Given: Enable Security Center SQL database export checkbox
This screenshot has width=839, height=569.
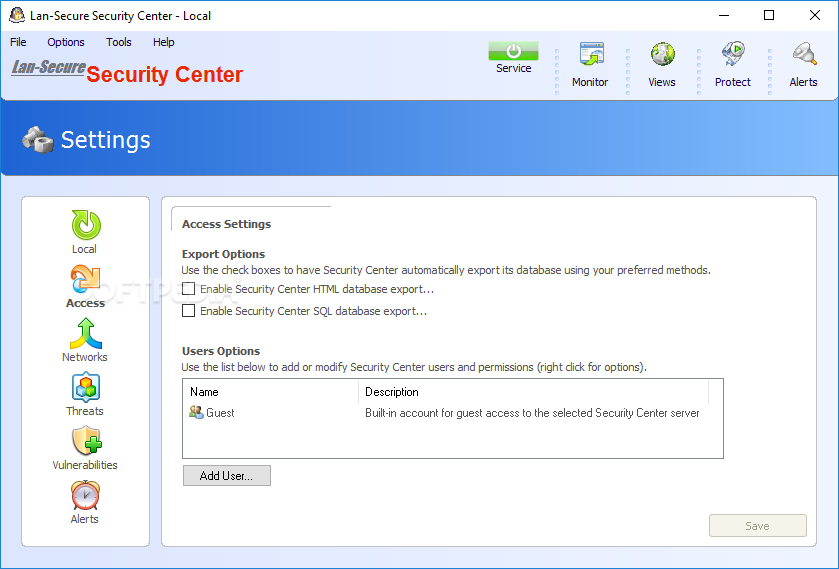Looking at the screenshot, I should pyautogui.click(x=188, y=311).
